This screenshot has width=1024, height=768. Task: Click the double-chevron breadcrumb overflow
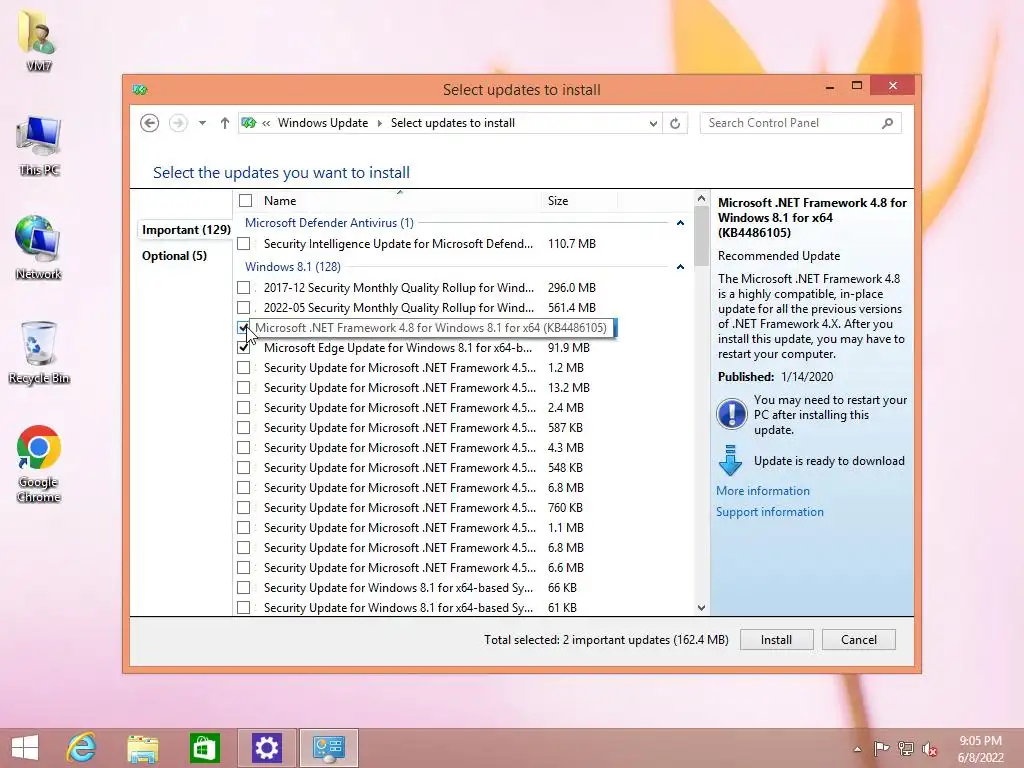pos(266,123)
